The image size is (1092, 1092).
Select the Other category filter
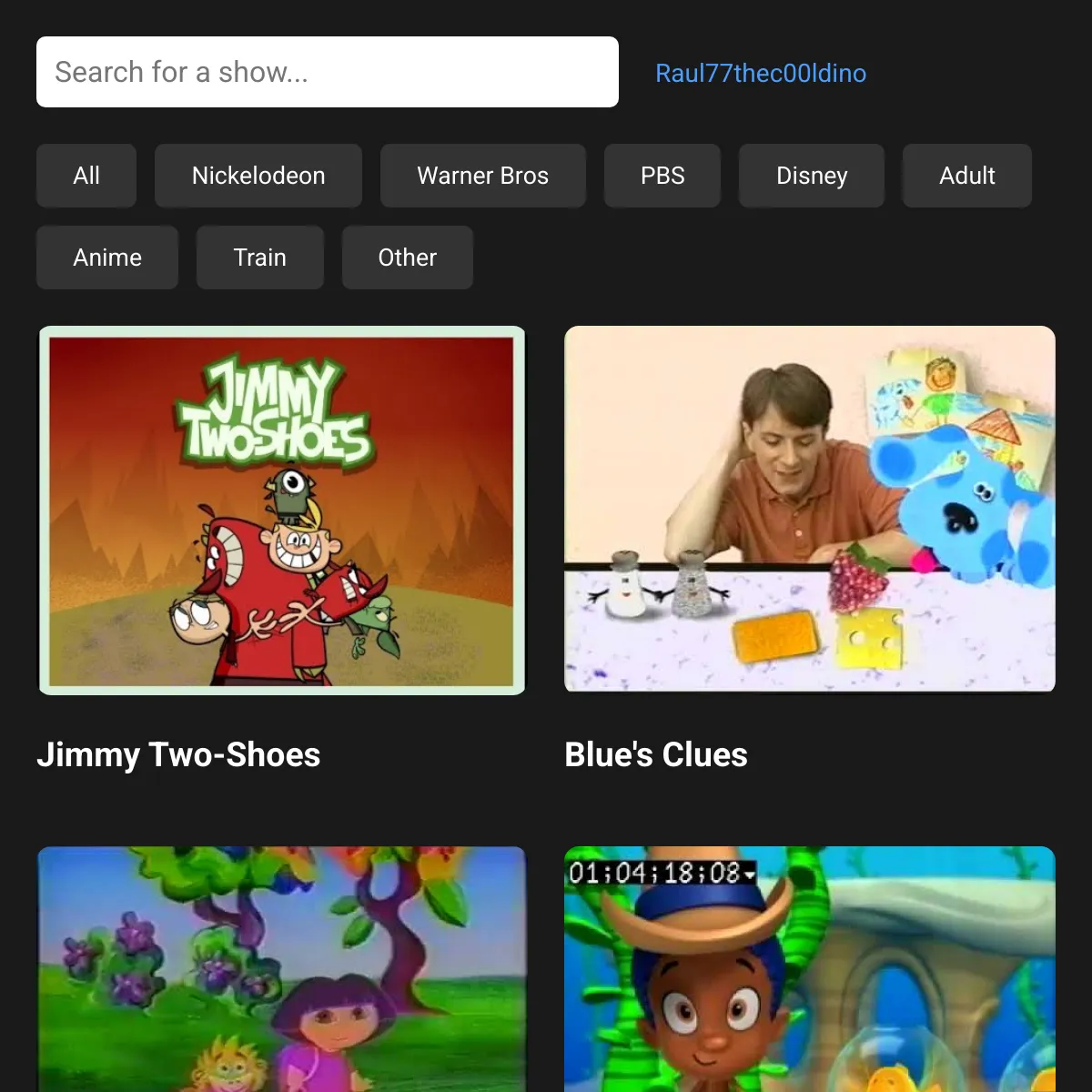tap(408, 258)
